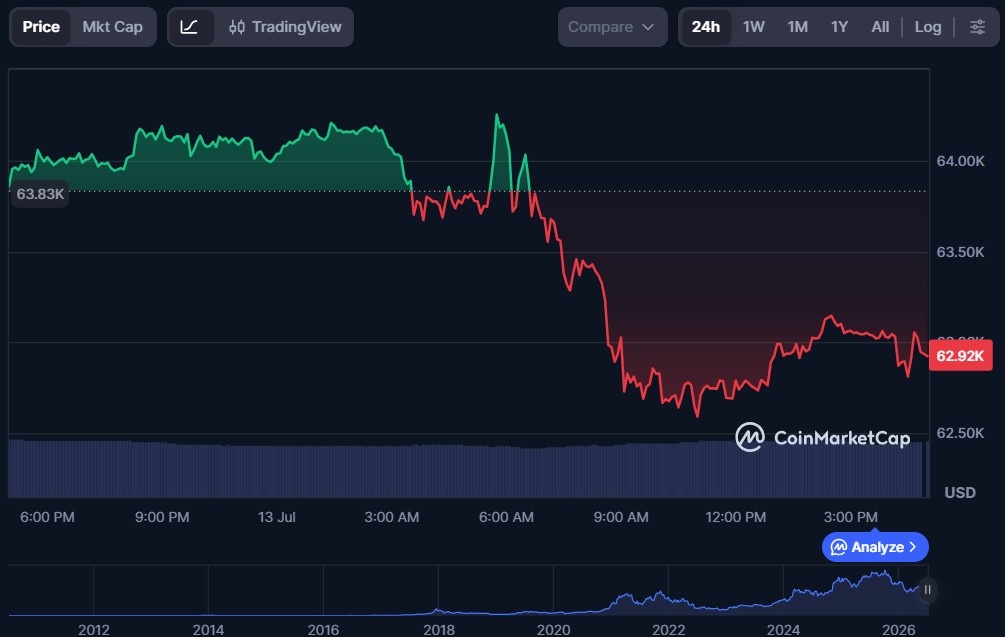Select the 1M time range
Image resolution: width=1005 pixels, height=637 pixels.
pos(797,27)
